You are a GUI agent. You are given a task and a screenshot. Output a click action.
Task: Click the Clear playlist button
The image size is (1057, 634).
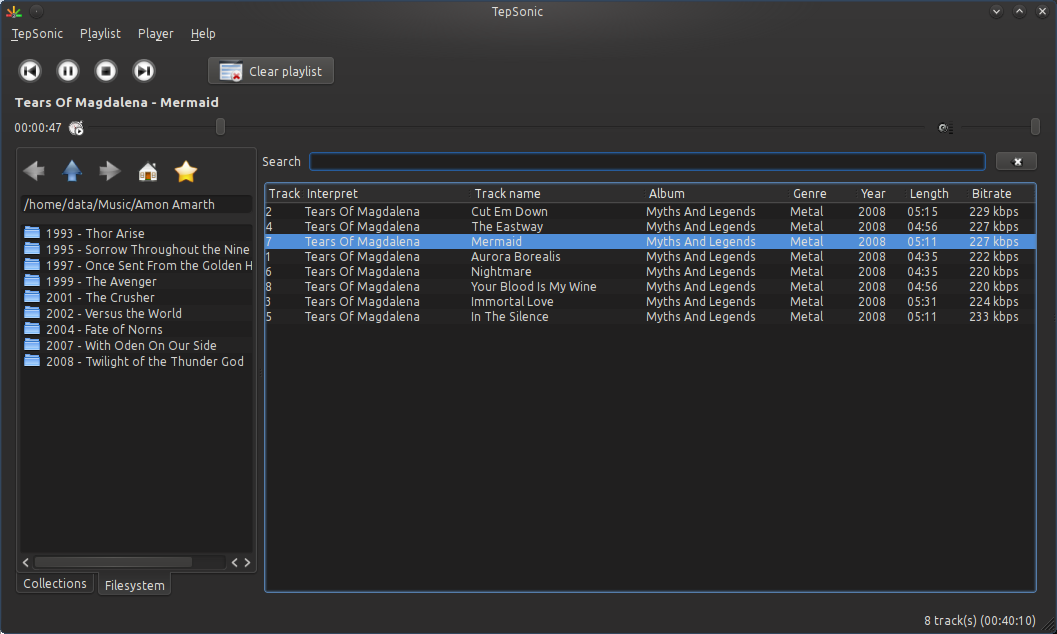[271, 71]
